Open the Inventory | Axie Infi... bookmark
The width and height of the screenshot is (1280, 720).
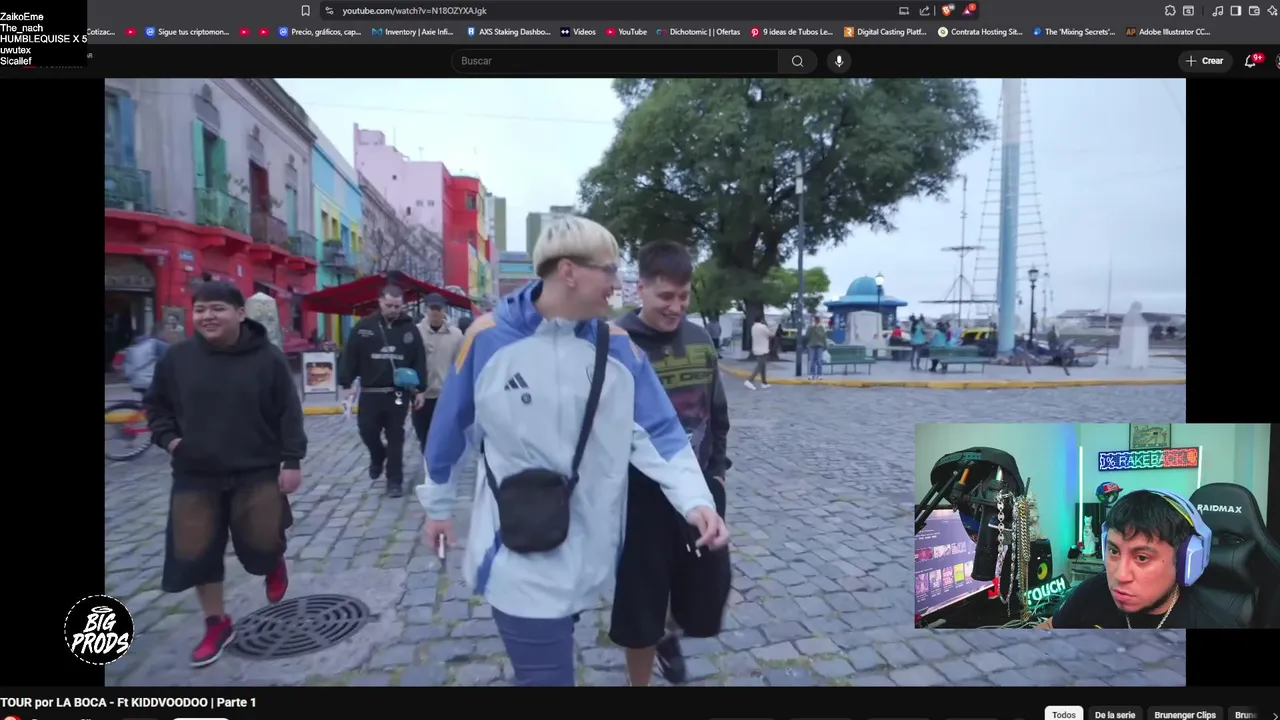[412, 32]
